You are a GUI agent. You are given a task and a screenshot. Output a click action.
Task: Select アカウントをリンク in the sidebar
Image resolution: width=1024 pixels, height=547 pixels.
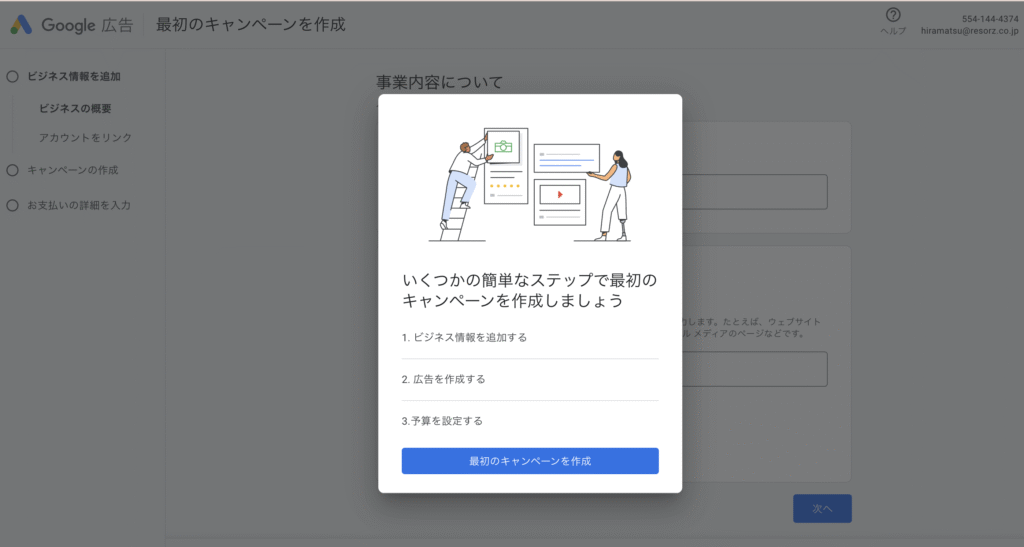click(85, 138)
